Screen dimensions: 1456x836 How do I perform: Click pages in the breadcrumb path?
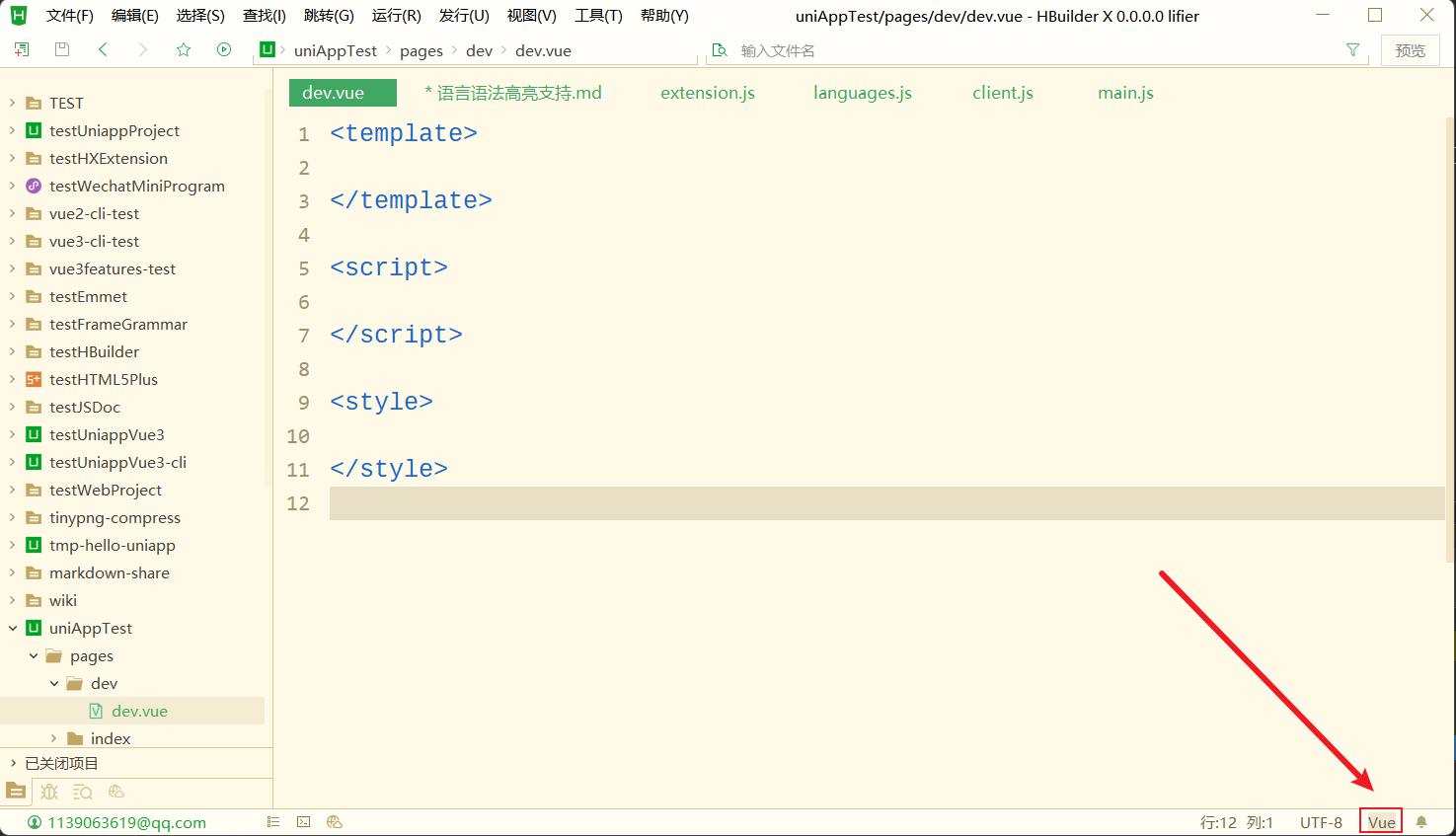pos(421,50)
